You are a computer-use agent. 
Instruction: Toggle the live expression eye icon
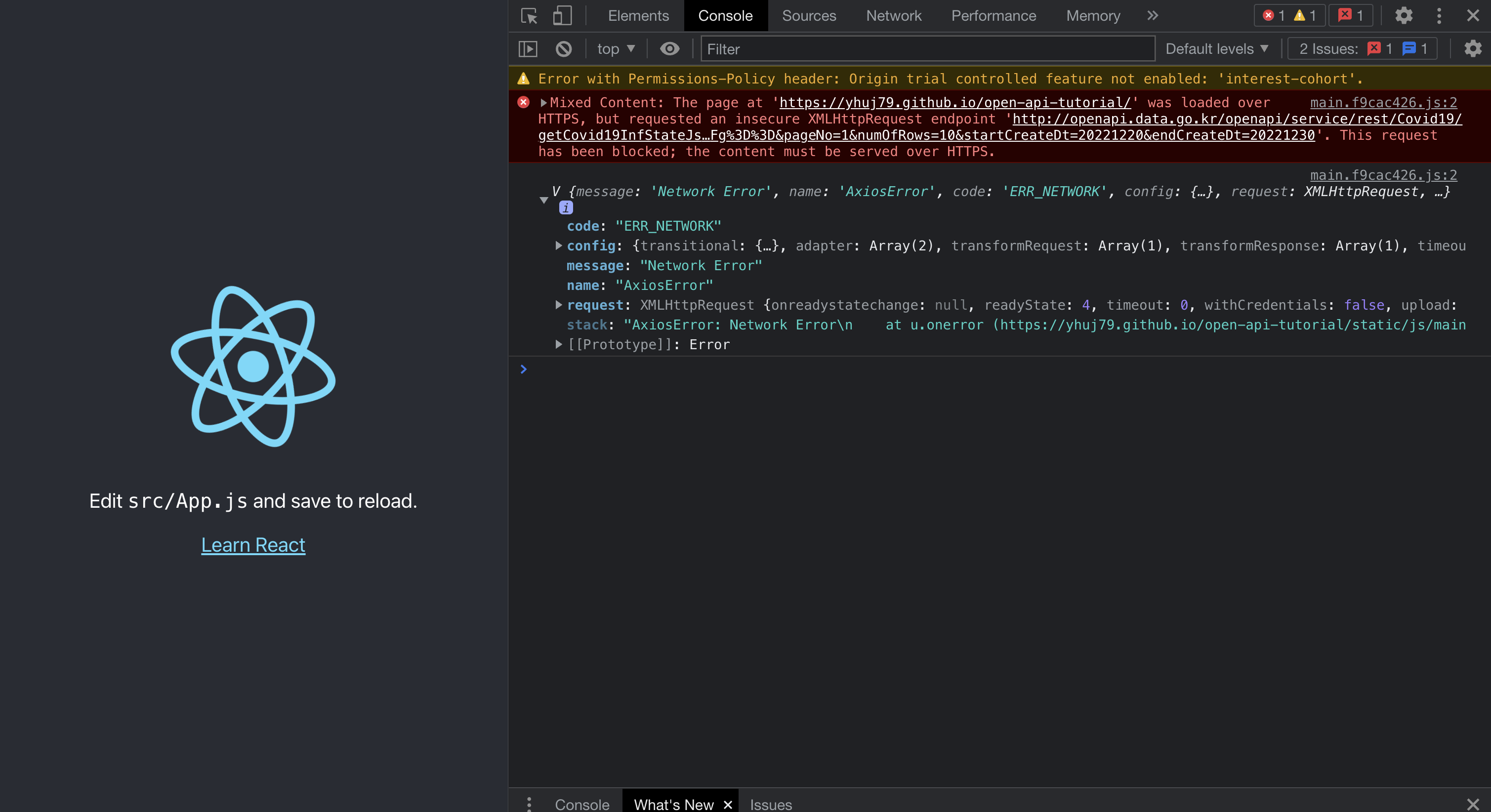click(x=670, y=48)
